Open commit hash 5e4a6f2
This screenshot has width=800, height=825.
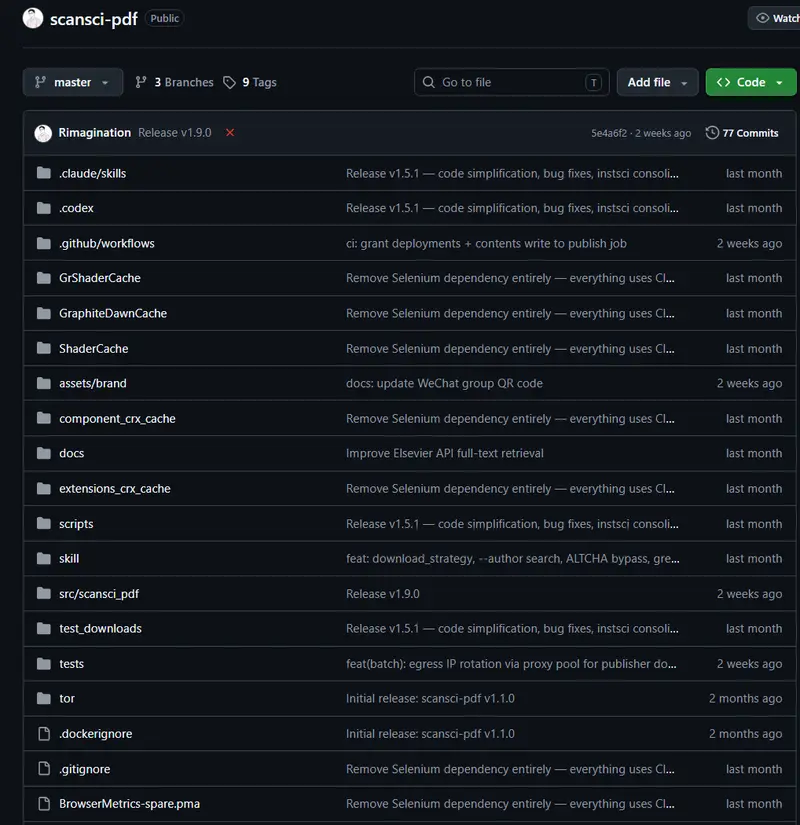pyautogui.click(x=609, y=133)
